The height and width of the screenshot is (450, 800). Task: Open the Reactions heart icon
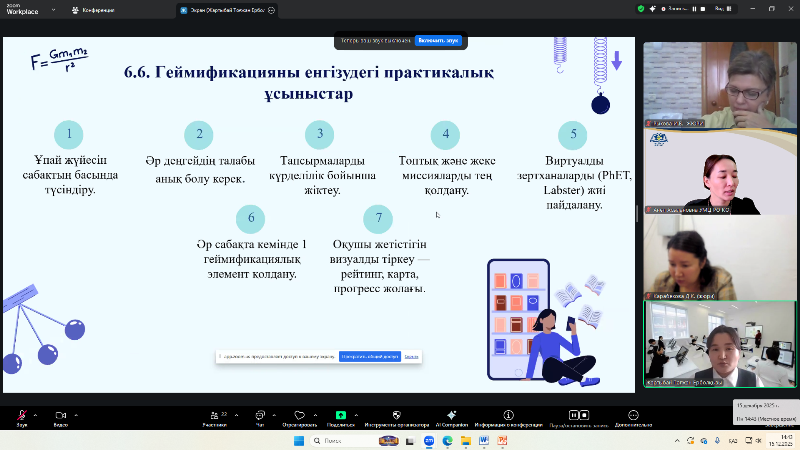point(298,415)
